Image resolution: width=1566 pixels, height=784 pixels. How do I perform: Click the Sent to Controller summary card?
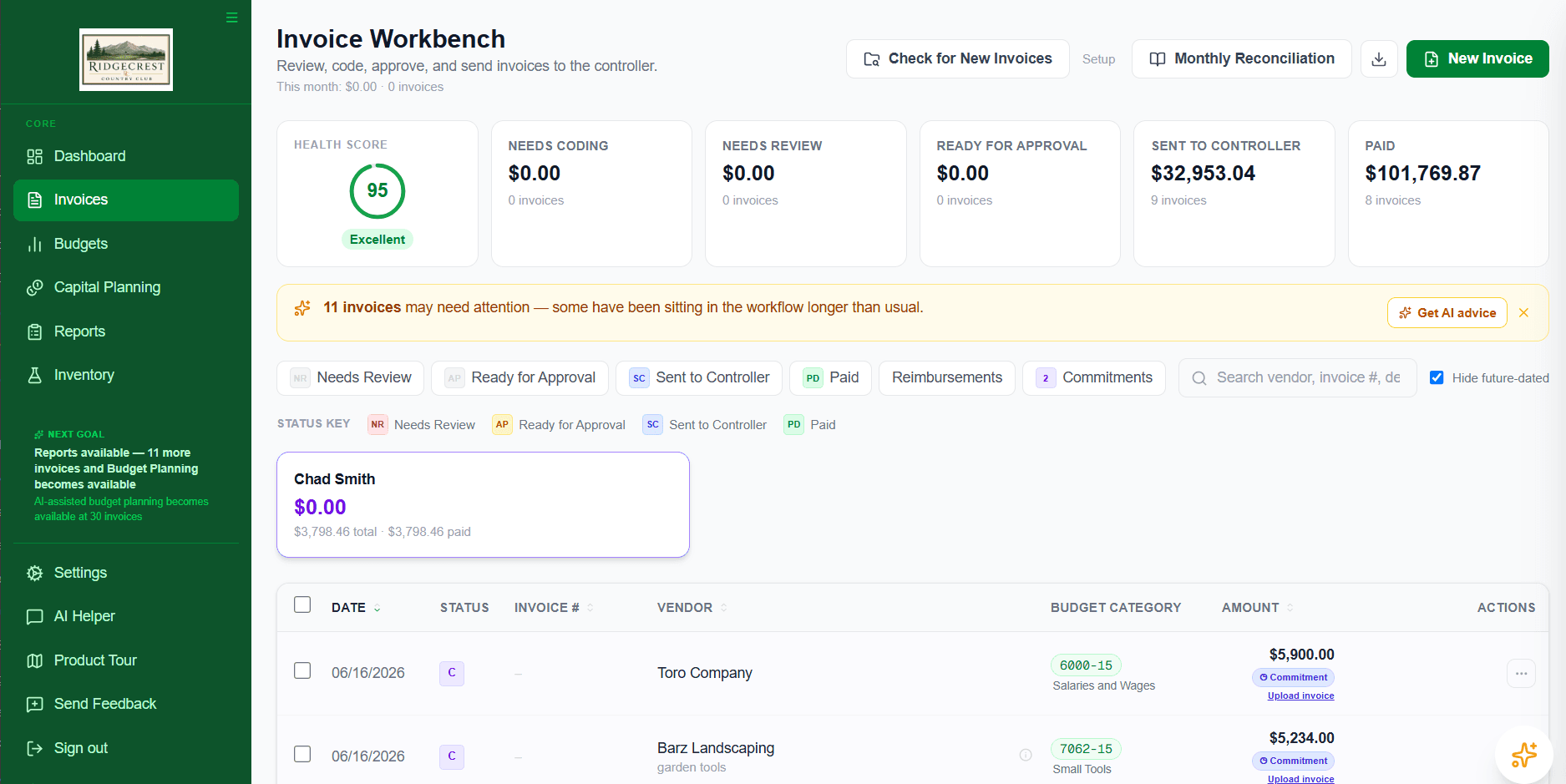pyautogui.click(x=1234, y=194)
